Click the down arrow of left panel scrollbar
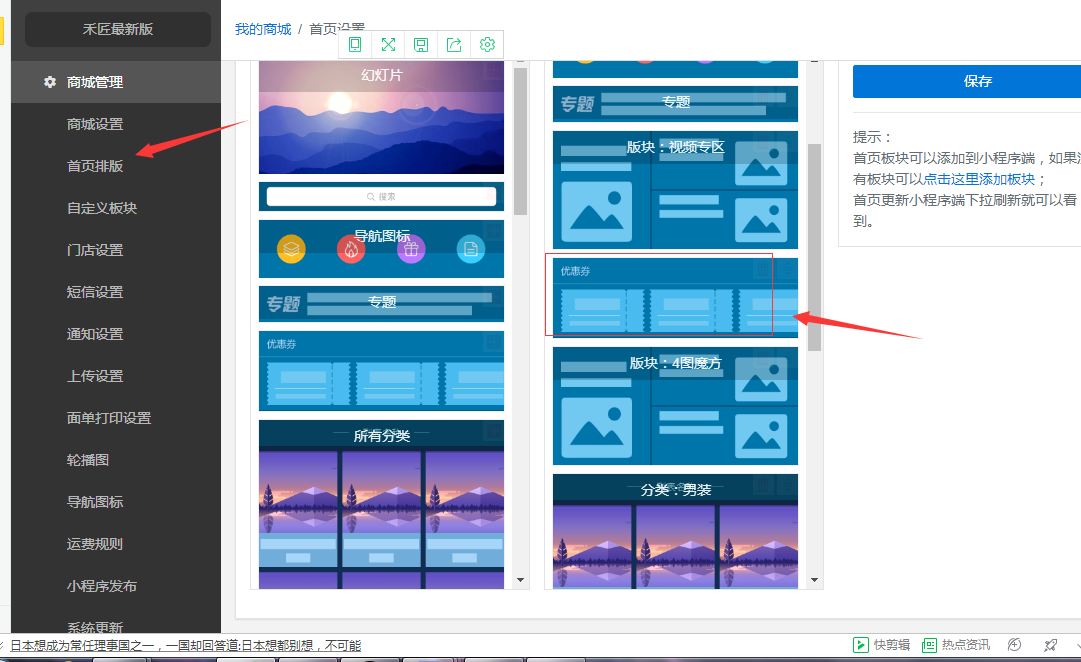1081x662 pixels. click(520, 580)
